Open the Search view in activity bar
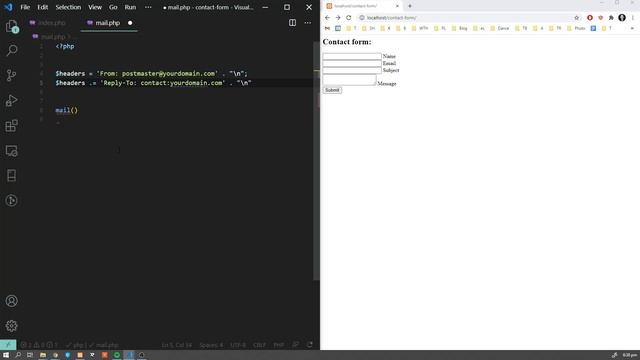Screen dimensions: 640x360 click(x=11, y=50)
